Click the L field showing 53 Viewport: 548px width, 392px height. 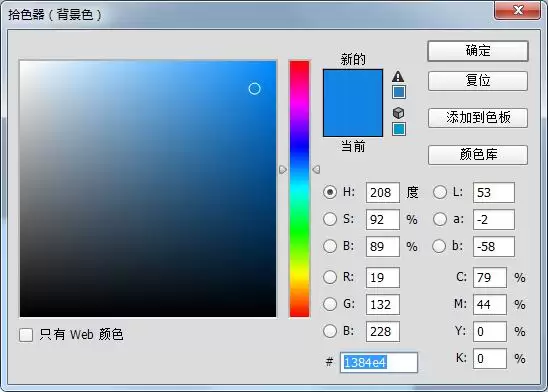(x=494, y=193)
